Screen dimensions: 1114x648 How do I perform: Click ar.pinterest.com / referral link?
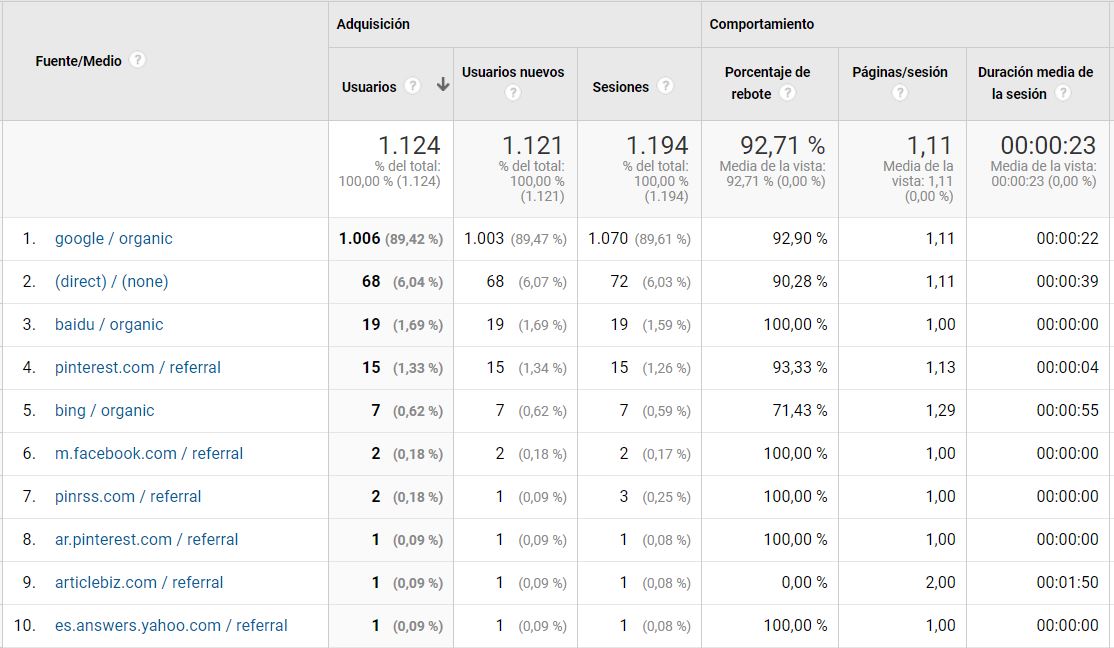pos(146,540)
